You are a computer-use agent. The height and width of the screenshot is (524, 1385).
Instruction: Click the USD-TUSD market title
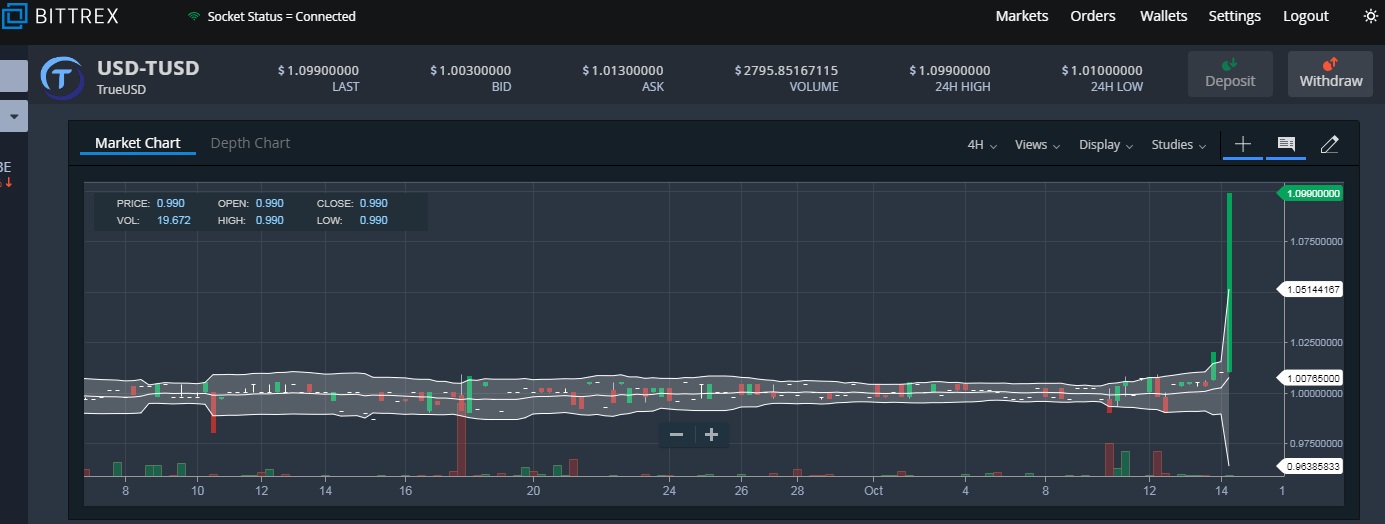point(148,68)
